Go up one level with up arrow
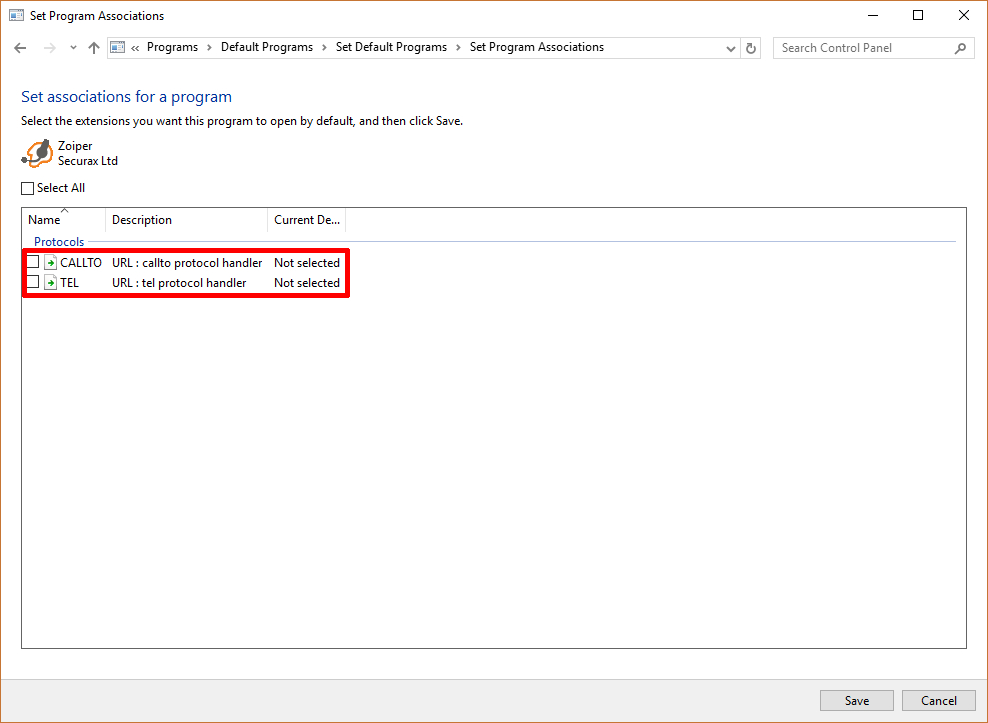This screenshot has width=988, height=723. [94, 48]
